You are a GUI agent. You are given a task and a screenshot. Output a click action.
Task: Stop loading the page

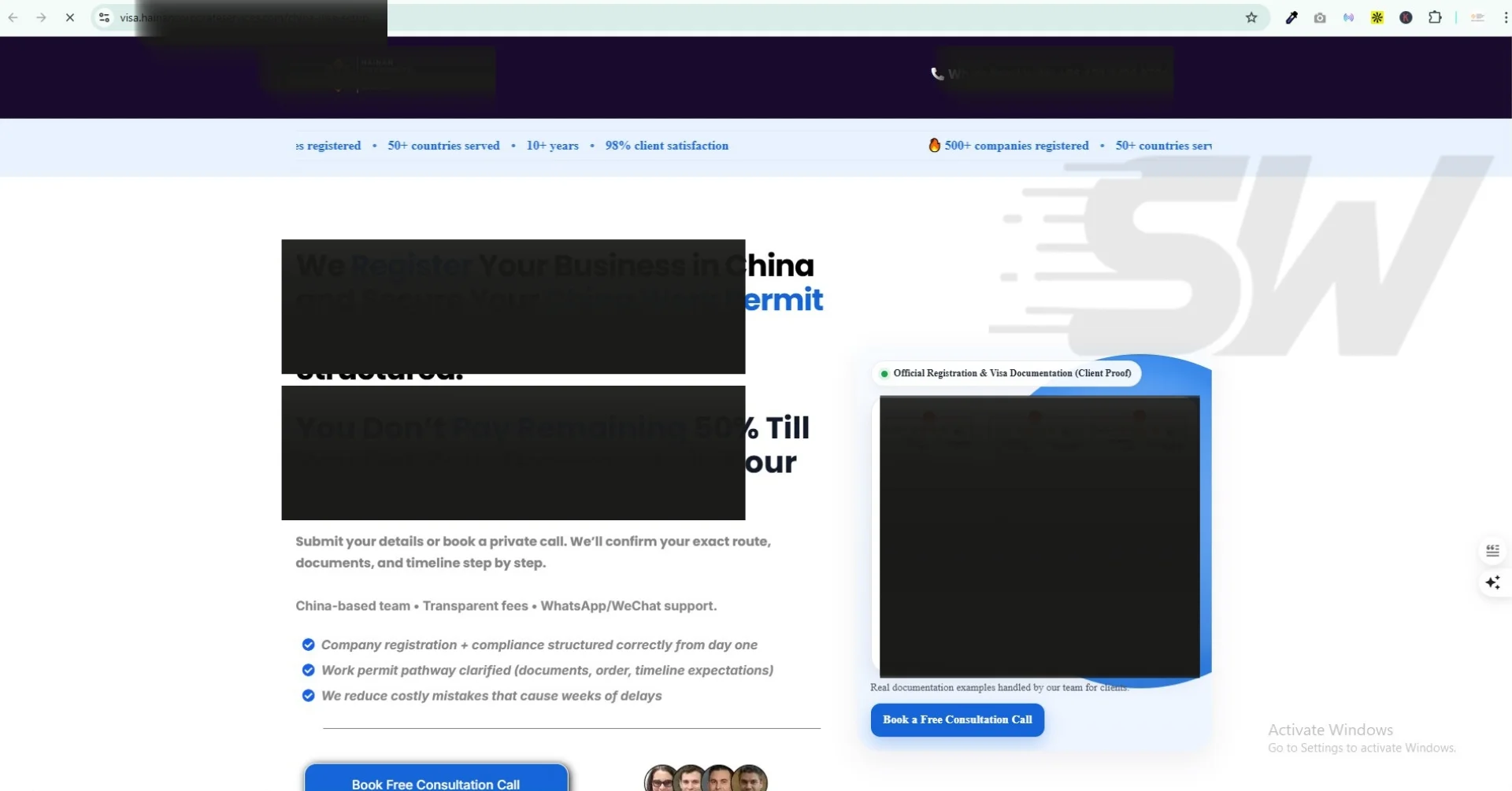[70, 17]
